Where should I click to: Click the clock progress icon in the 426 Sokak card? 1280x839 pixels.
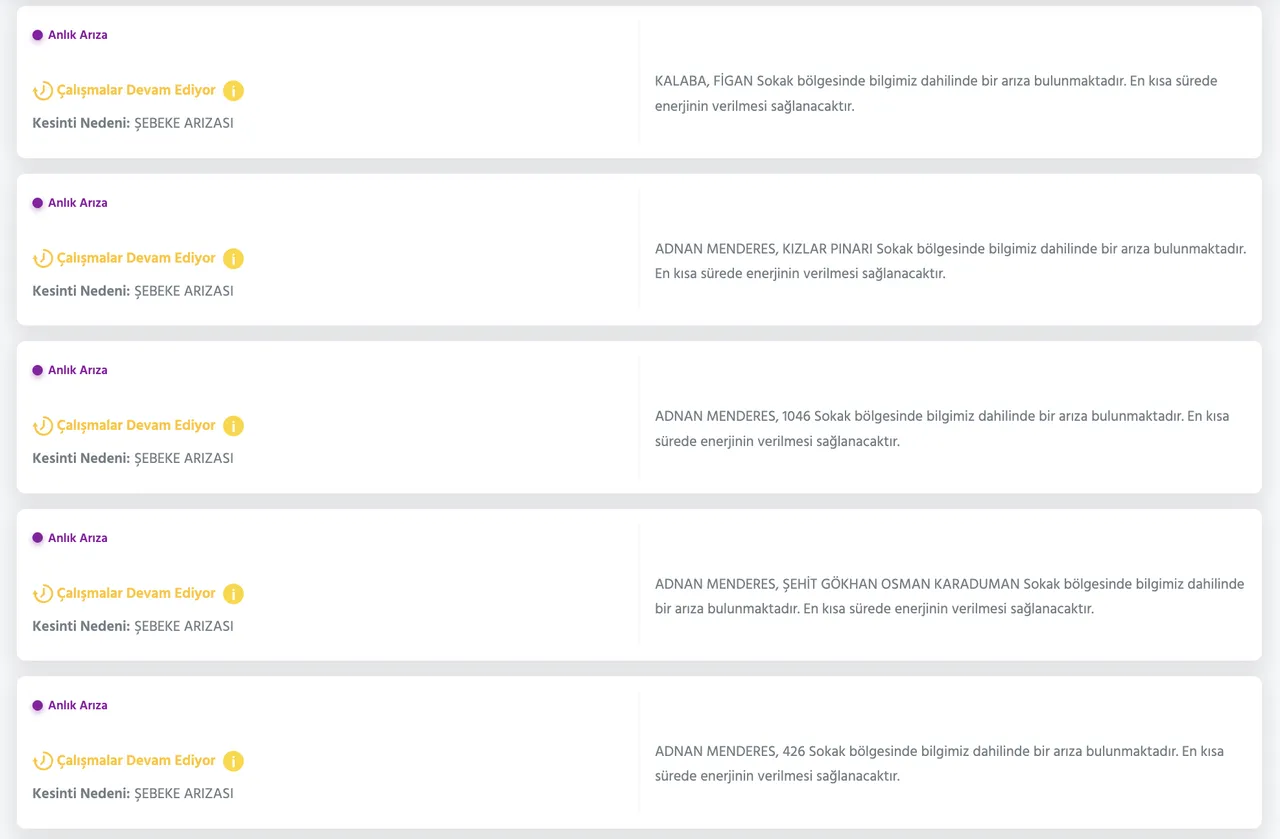point(43,761)
